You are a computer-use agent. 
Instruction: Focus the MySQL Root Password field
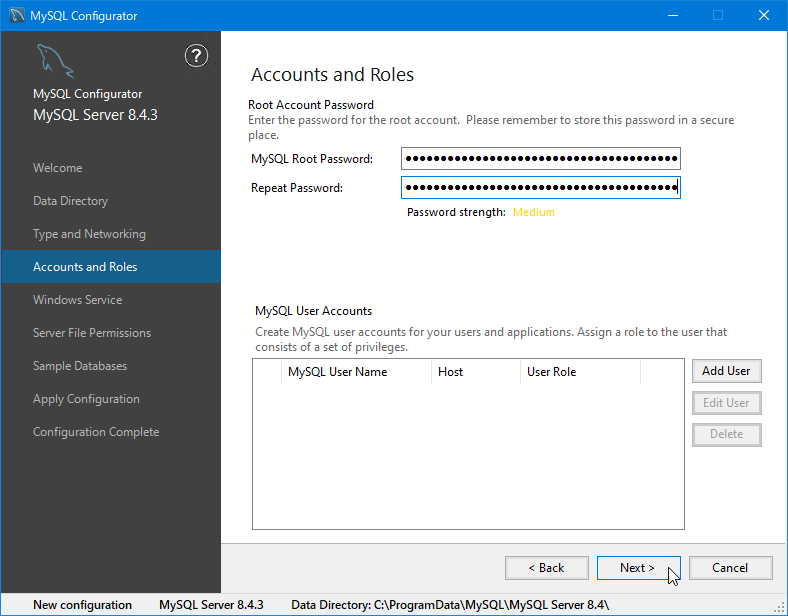pos(541,159)
